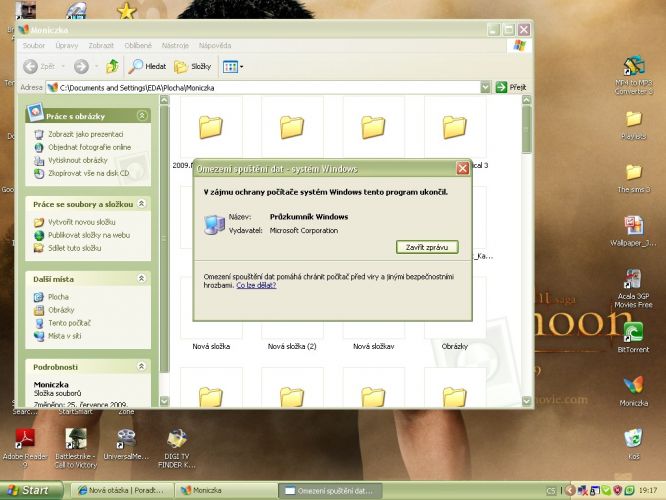Viewport: 666px width, 500px height.
Task: Click Zkopírovat vše na disk CD
Action: coord(88,173)
